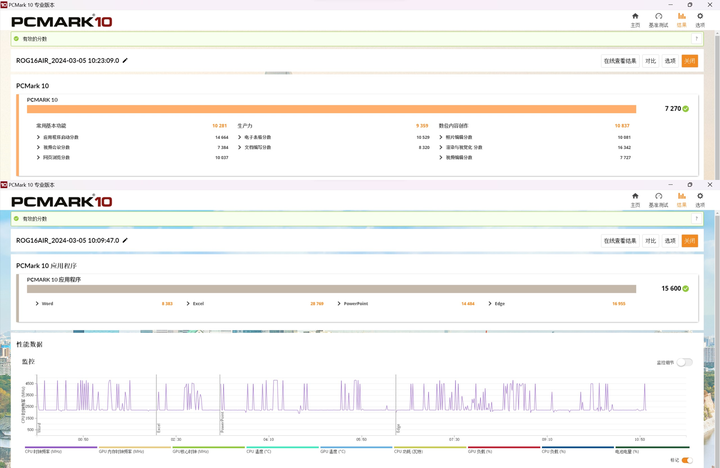Select GPU 温度 blue legend
This screenshot has height=468, width=720.
(x=356, y=450)
